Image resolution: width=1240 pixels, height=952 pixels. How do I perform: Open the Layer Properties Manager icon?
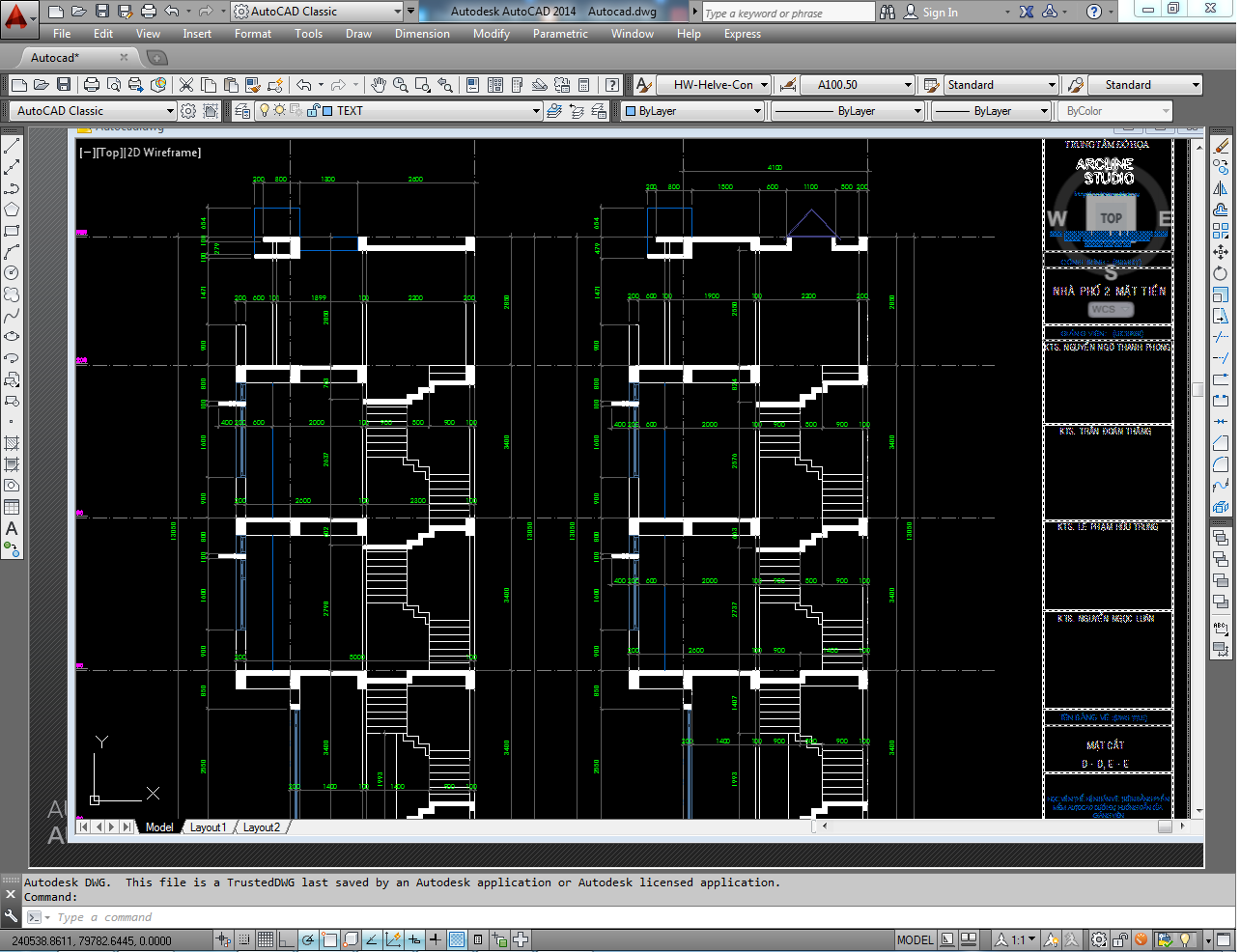click(242, 110)
